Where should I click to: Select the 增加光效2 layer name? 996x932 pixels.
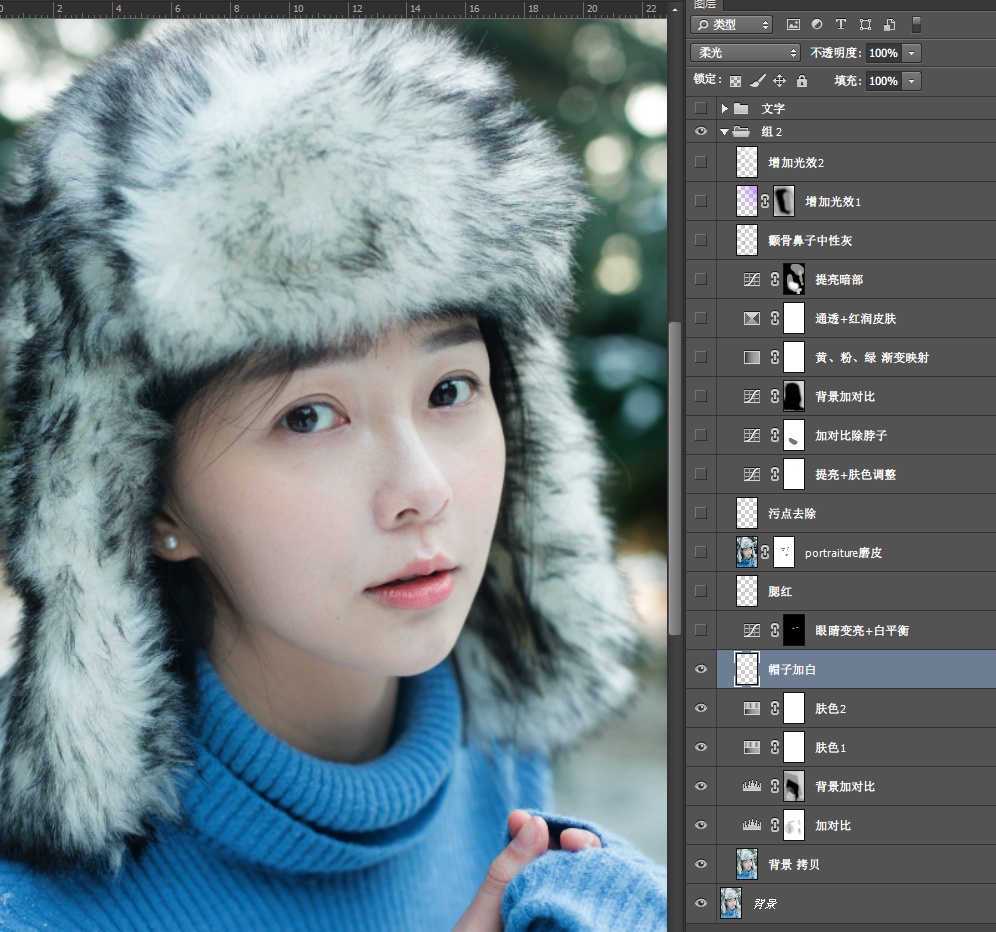(796, 163)
